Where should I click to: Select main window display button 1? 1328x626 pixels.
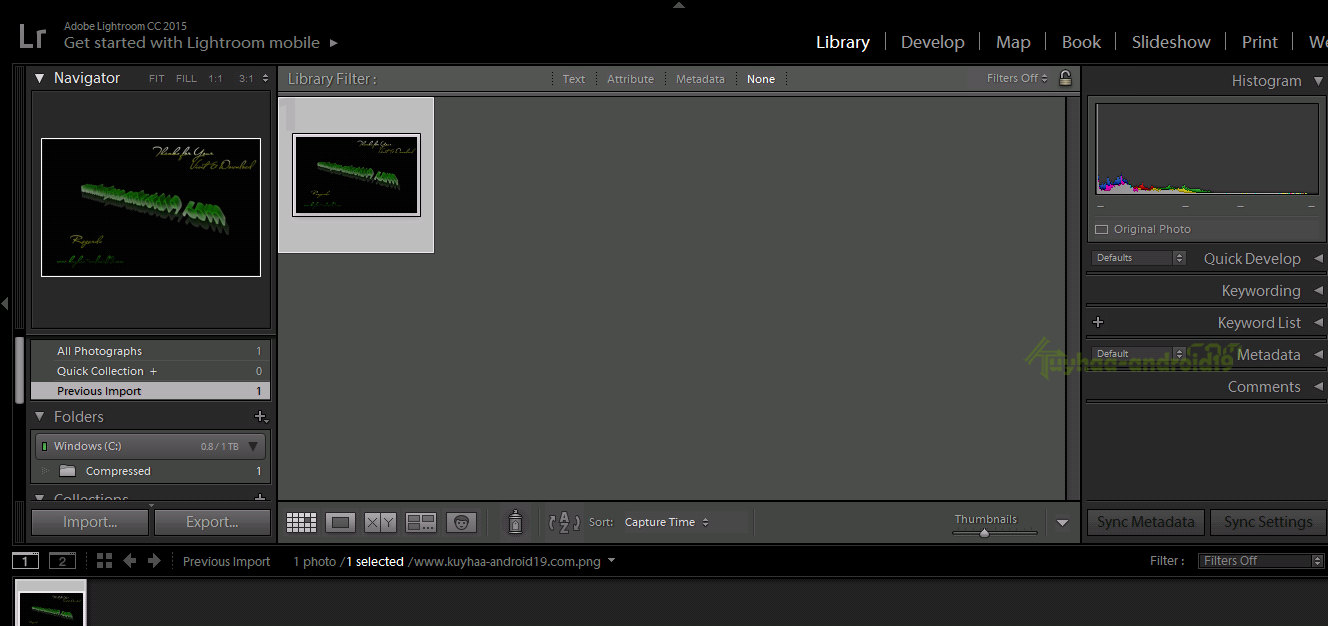pos(25,561)
